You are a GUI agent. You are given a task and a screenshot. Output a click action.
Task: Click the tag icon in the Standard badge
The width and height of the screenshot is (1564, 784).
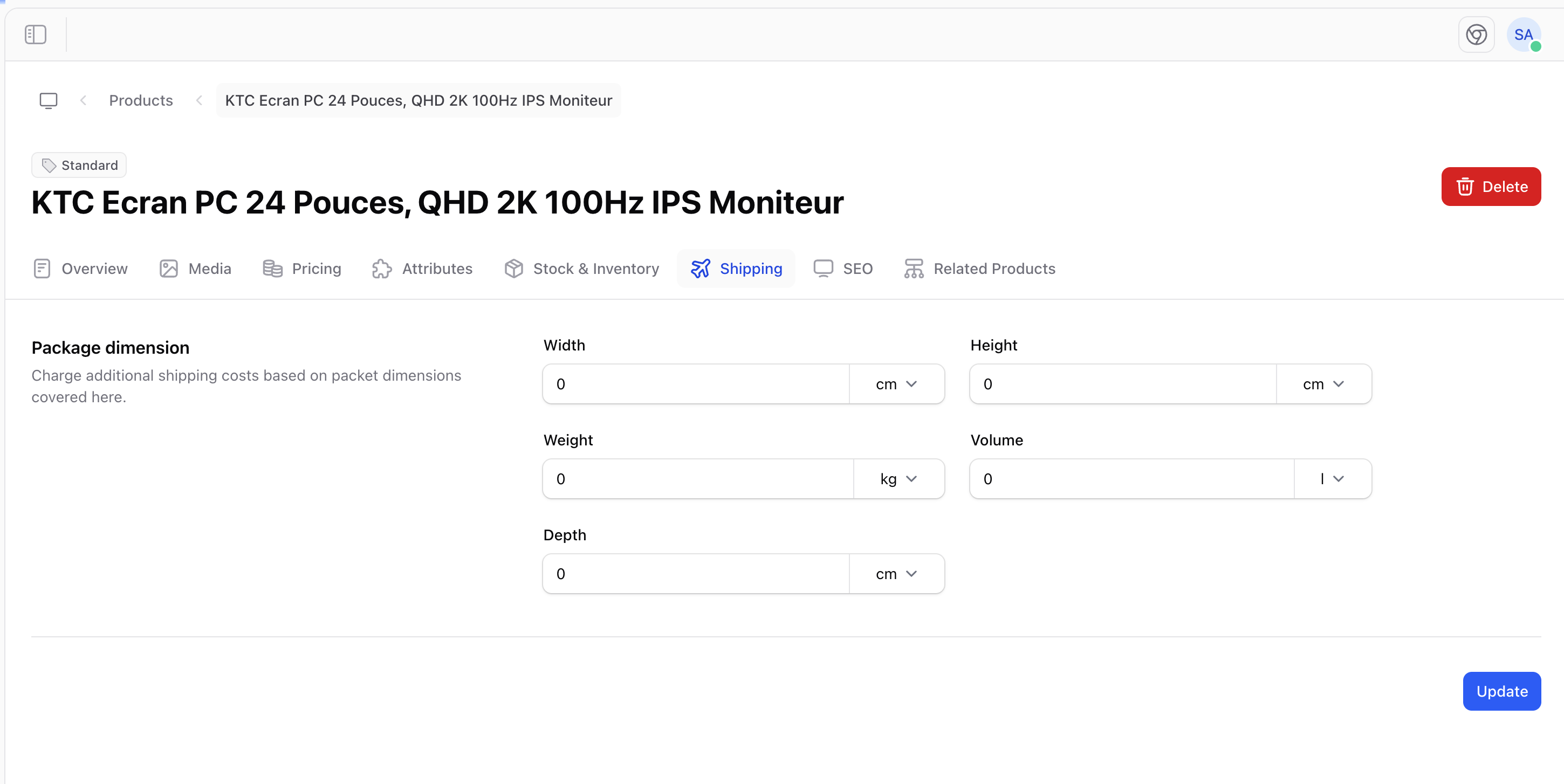(x=49, y=164)
